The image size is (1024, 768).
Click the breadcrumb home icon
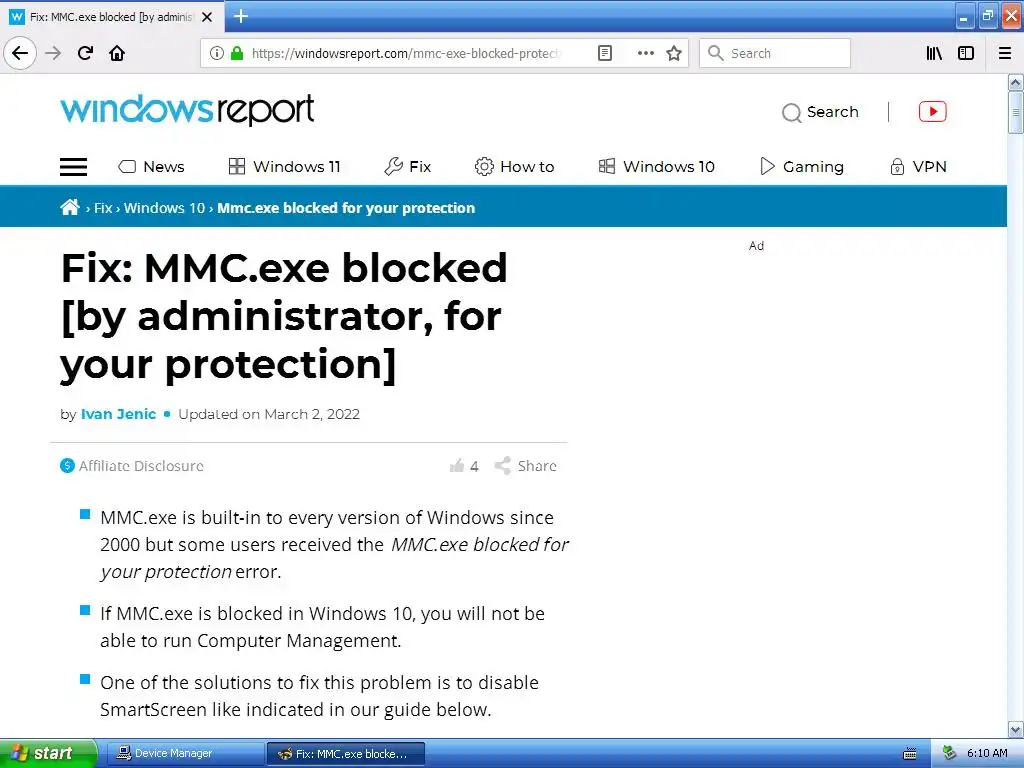(x=70, y=207)
